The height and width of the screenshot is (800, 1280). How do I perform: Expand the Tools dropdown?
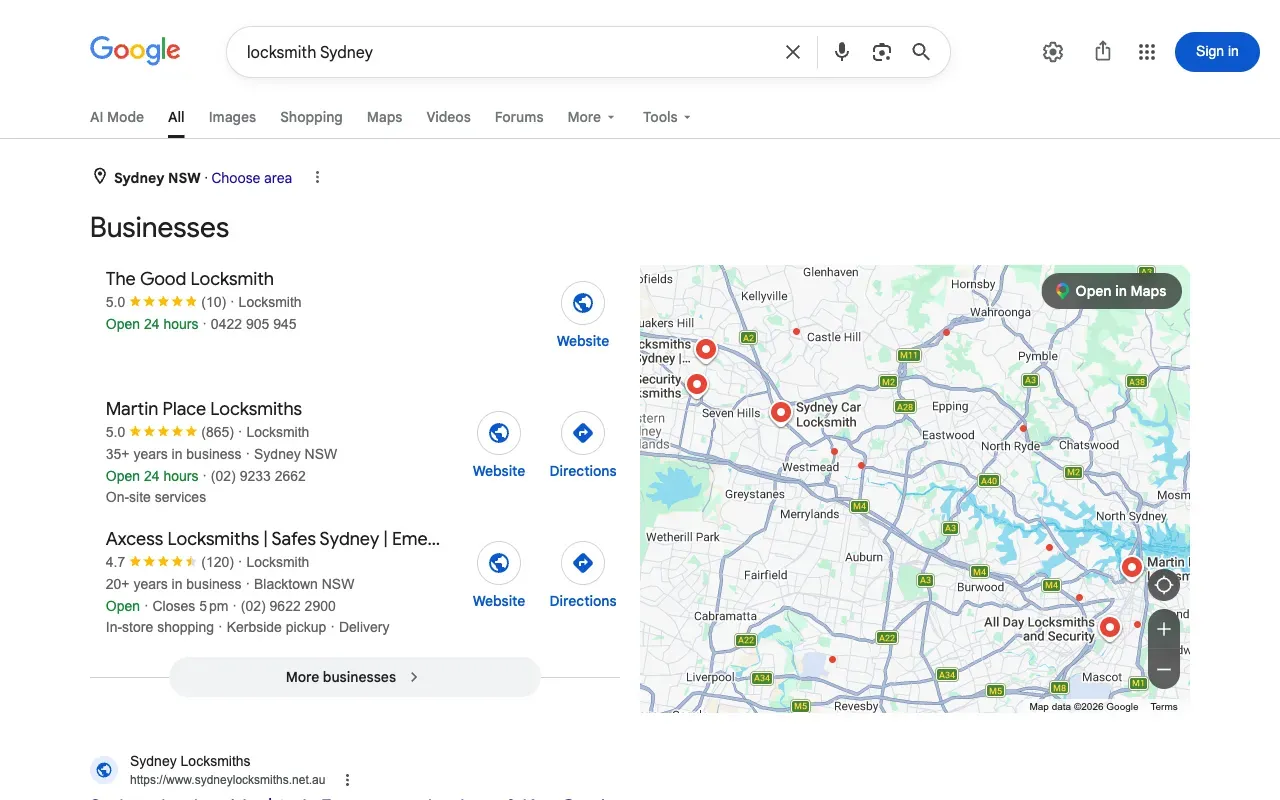point(667,117)
